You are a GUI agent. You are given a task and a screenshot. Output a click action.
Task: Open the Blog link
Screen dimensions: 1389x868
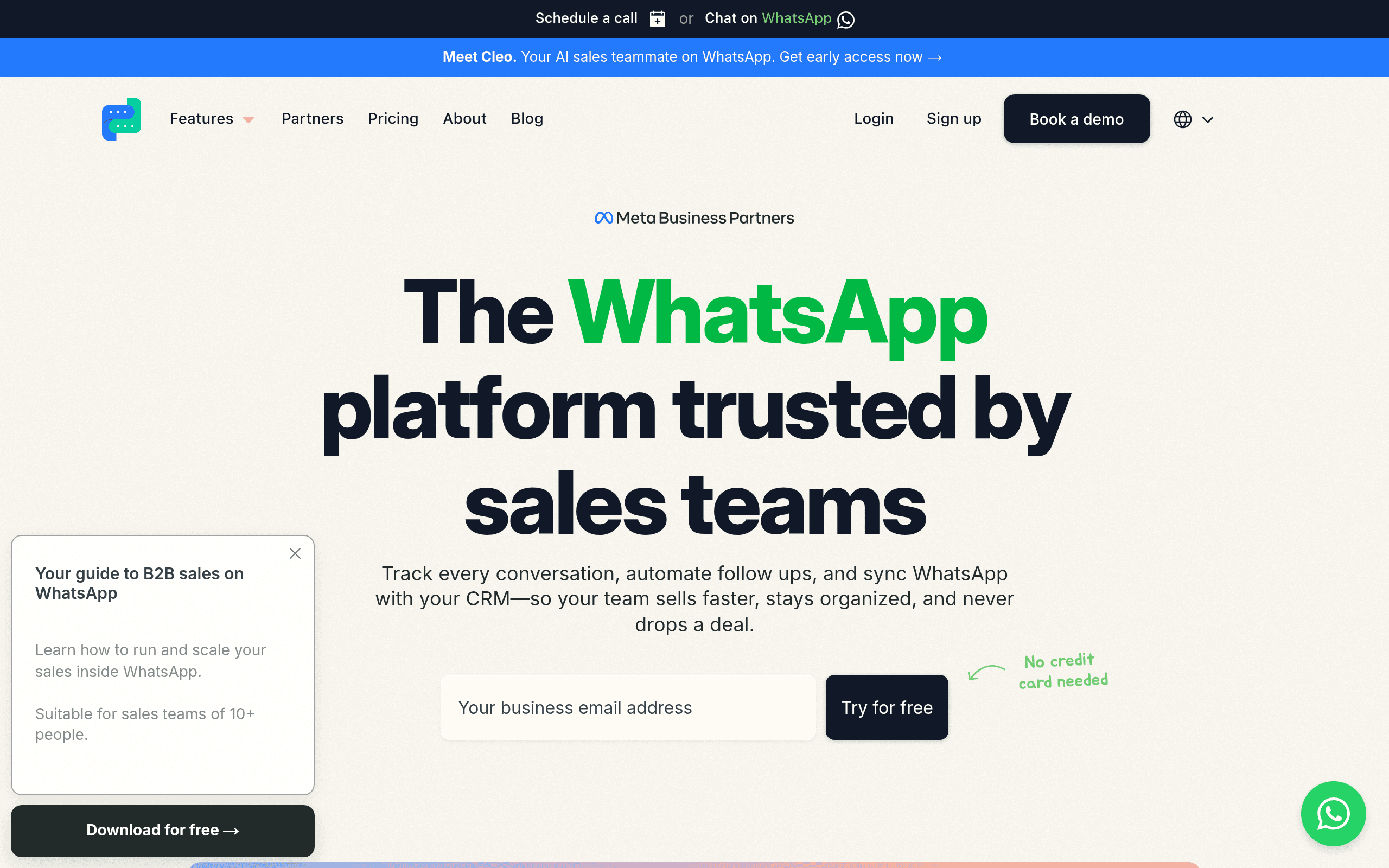pos(527,119)
